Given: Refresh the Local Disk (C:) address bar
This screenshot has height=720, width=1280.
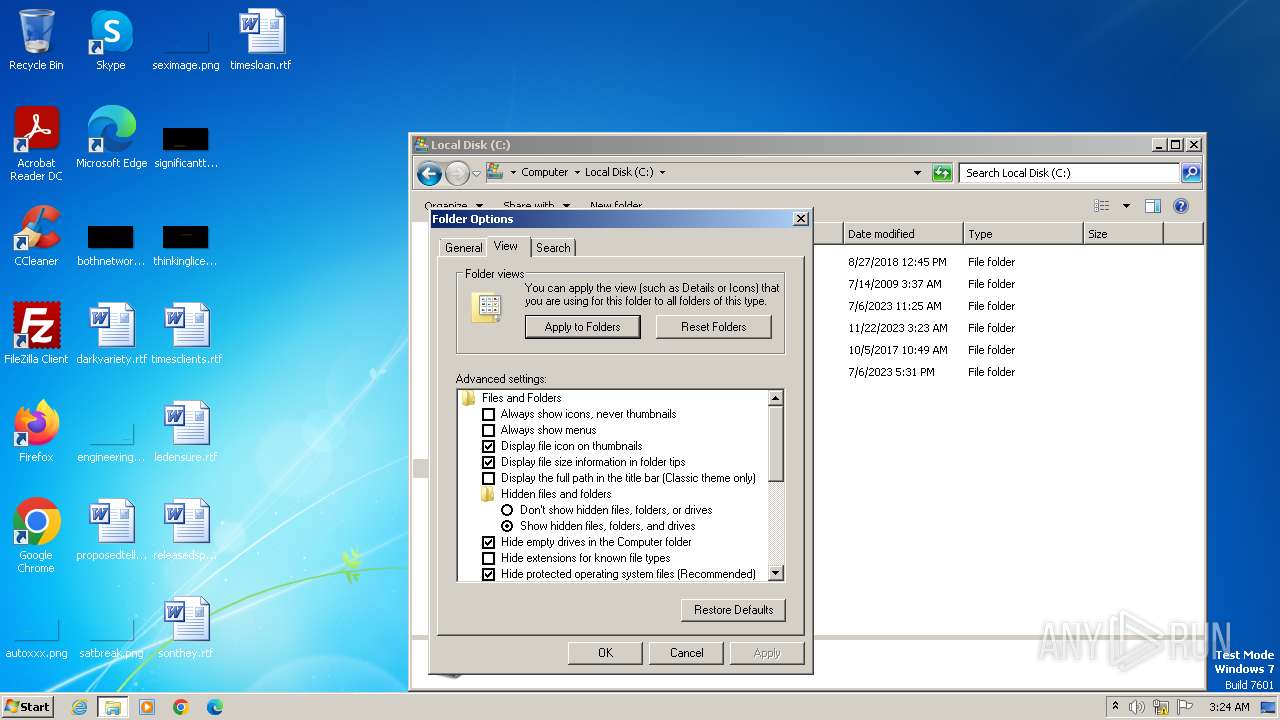Looking at the screenshot, I should 942,173.
